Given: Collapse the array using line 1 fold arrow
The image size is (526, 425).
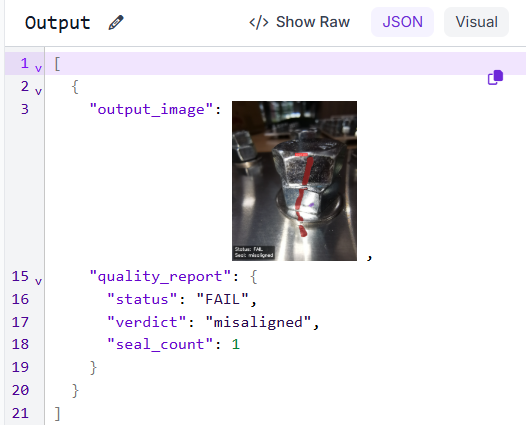Looking at the screenshot, I should coord(39,68).
